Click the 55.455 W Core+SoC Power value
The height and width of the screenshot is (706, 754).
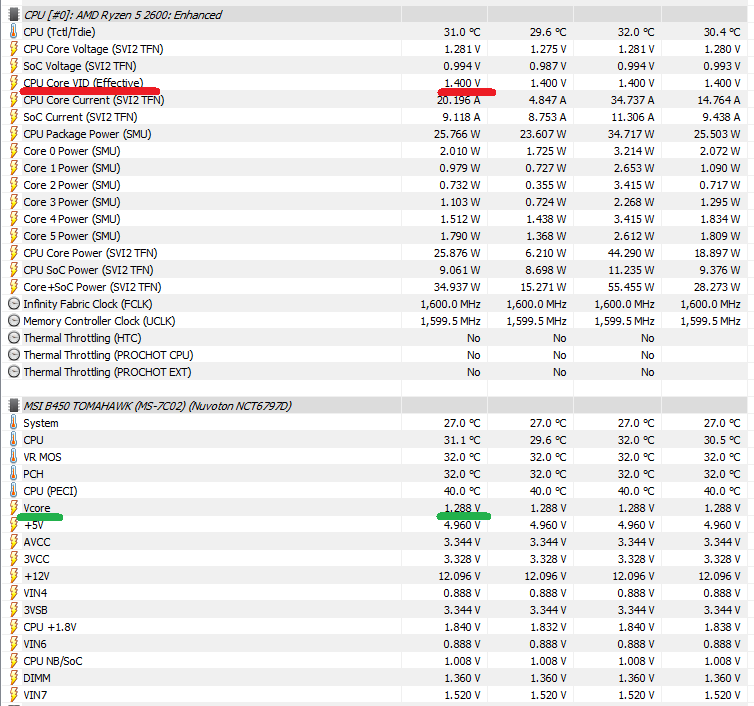(631, 287)
